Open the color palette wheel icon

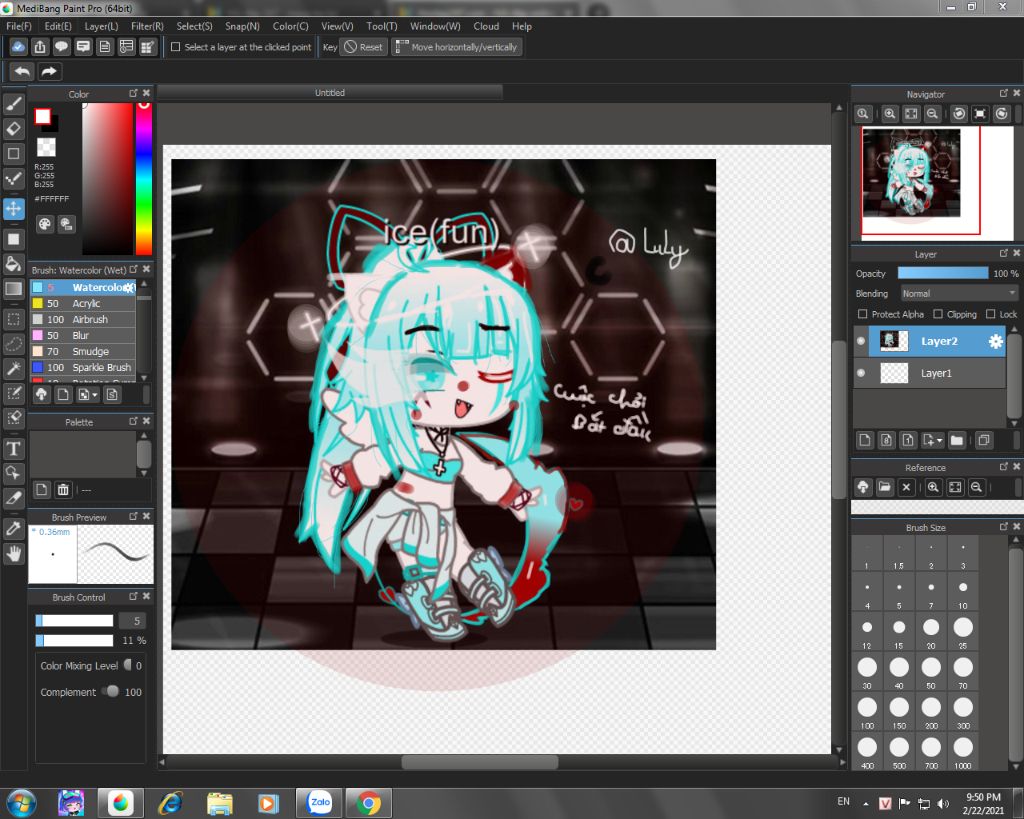tap(44, 225)
